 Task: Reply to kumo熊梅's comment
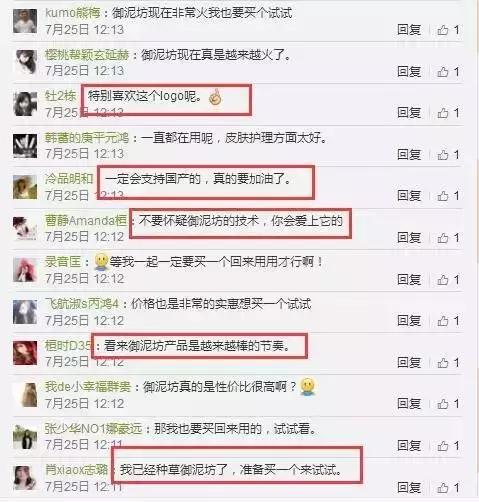coord(409,30)
